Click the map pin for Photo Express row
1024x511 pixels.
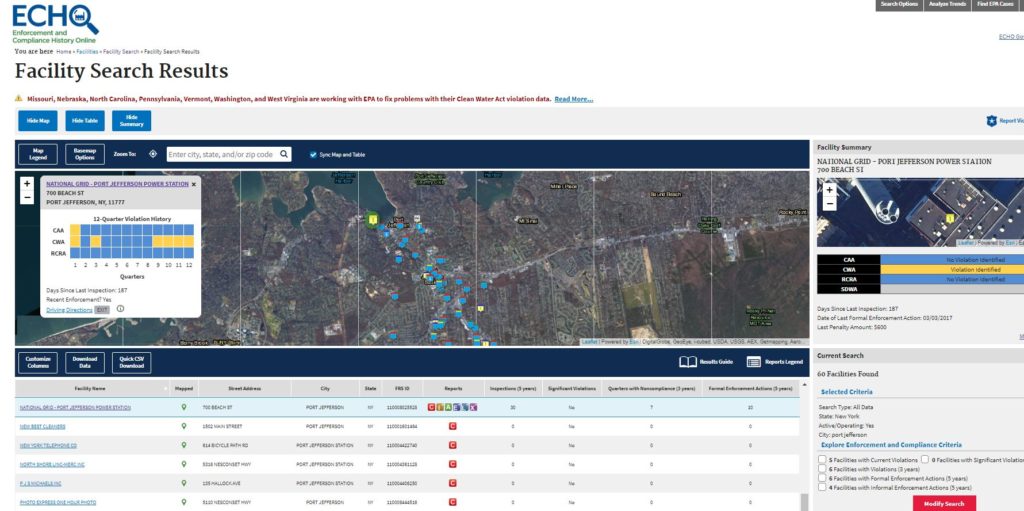pyautogui.click(x=184, y=502)
